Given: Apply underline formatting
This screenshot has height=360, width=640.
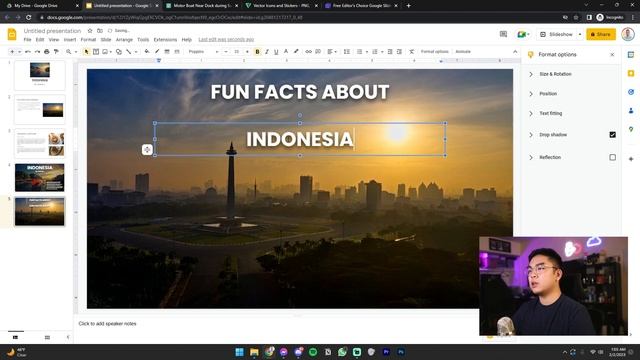Looking at the screenshot, I should (x=276, y=52).
